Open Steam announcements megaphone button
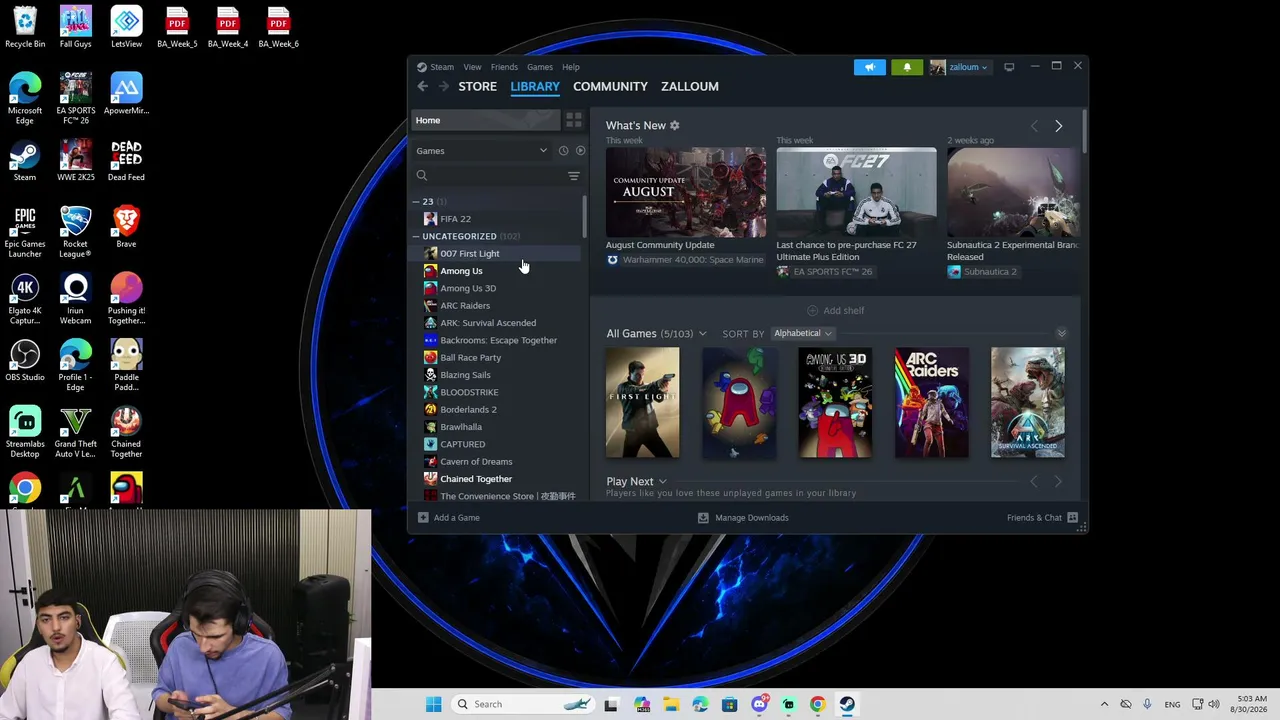1280x720 pixels. (869, 67)
